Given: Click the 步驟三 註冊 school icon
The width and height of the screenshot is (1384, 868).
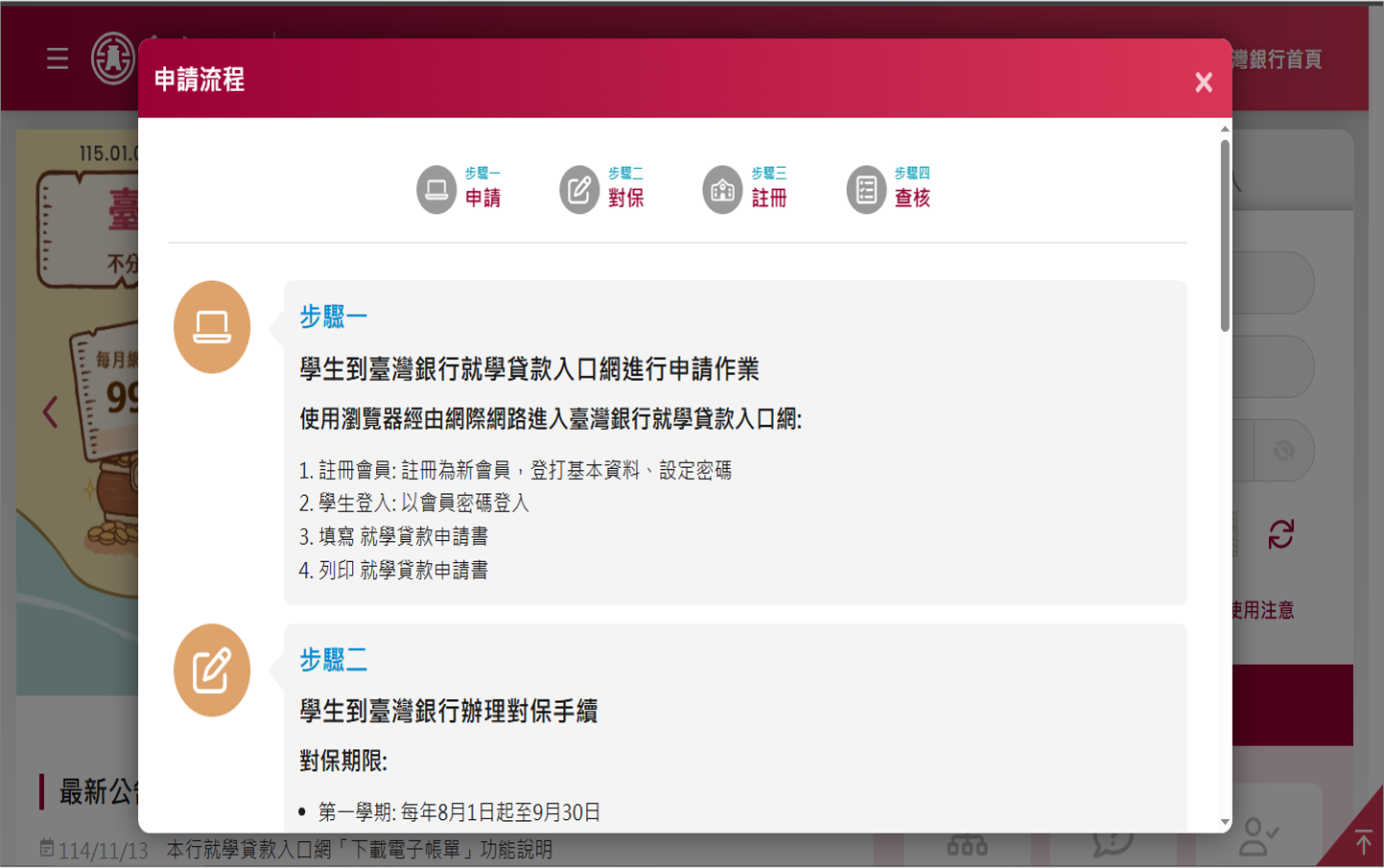Looking at the screenshot, I should point(722,189).
